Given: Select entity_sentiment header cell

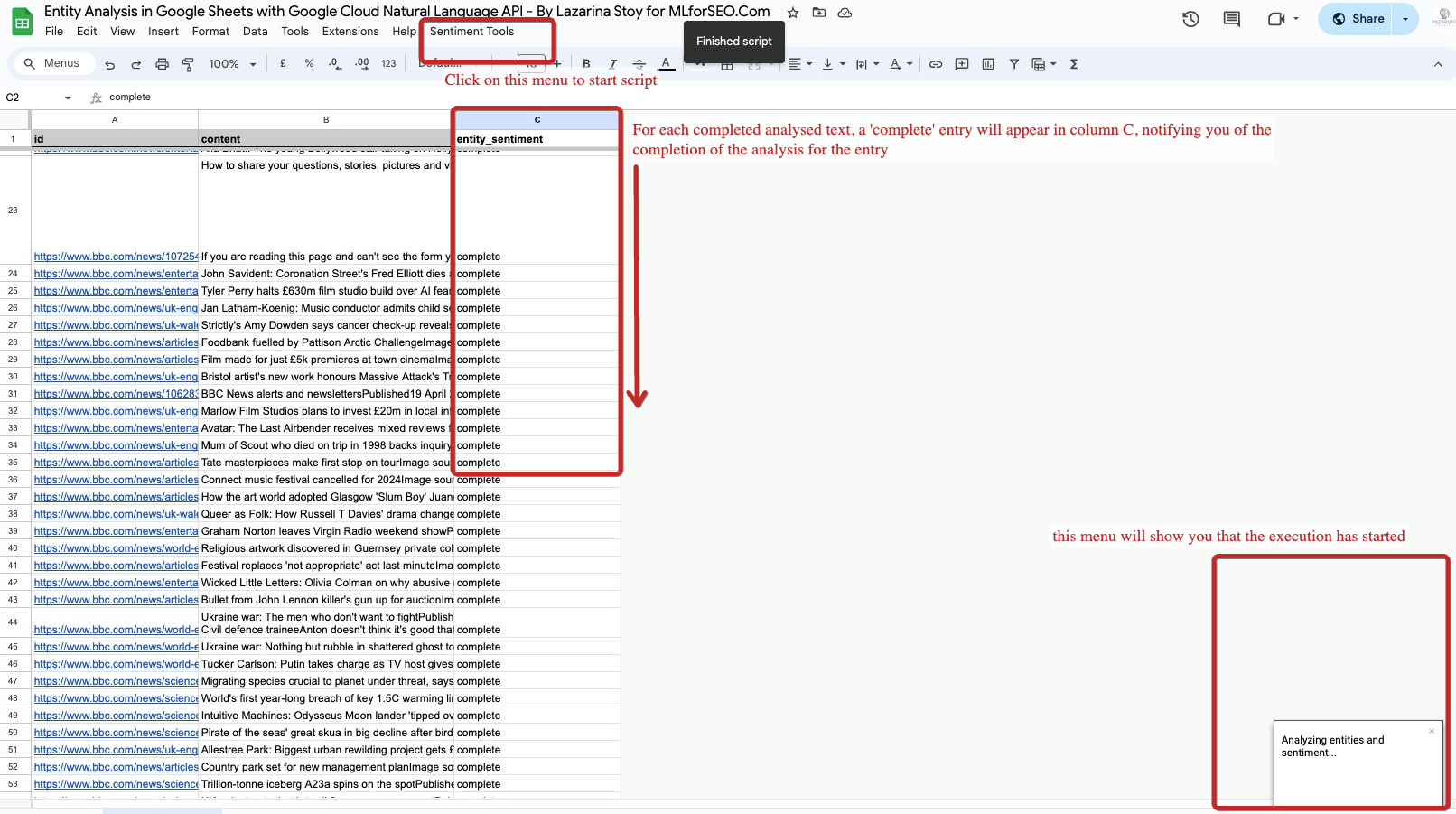Looking at the screenshot, I should pyautogui.click(x=537, y=139).
